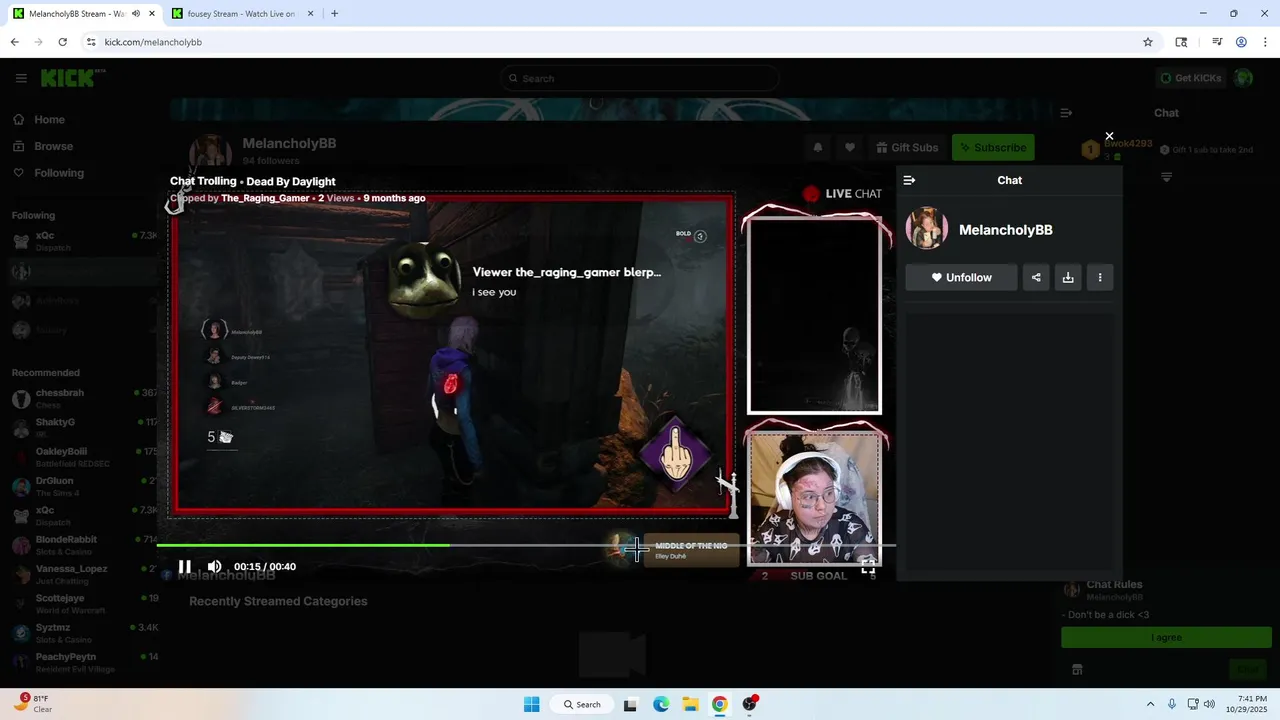Seek the clip progress bar

pyautogui.click(x=525, y=545)
